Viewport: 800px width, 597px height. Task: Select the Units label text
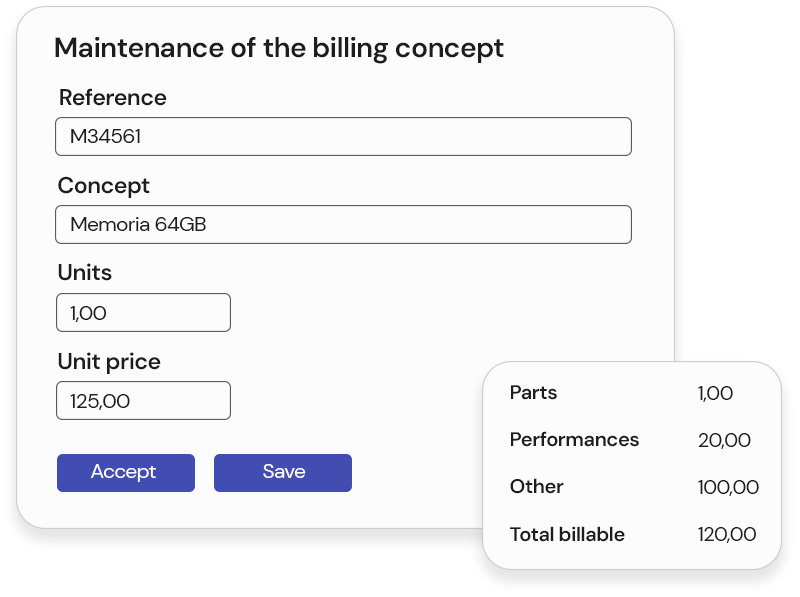point(85,273)
